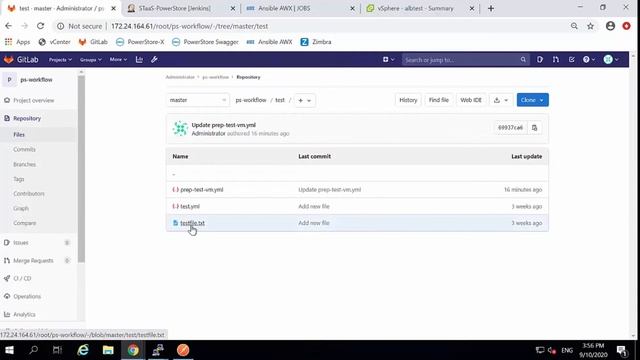640x360 pixels.
Task: Open vCenter bookmark
Action: [54, 42]
